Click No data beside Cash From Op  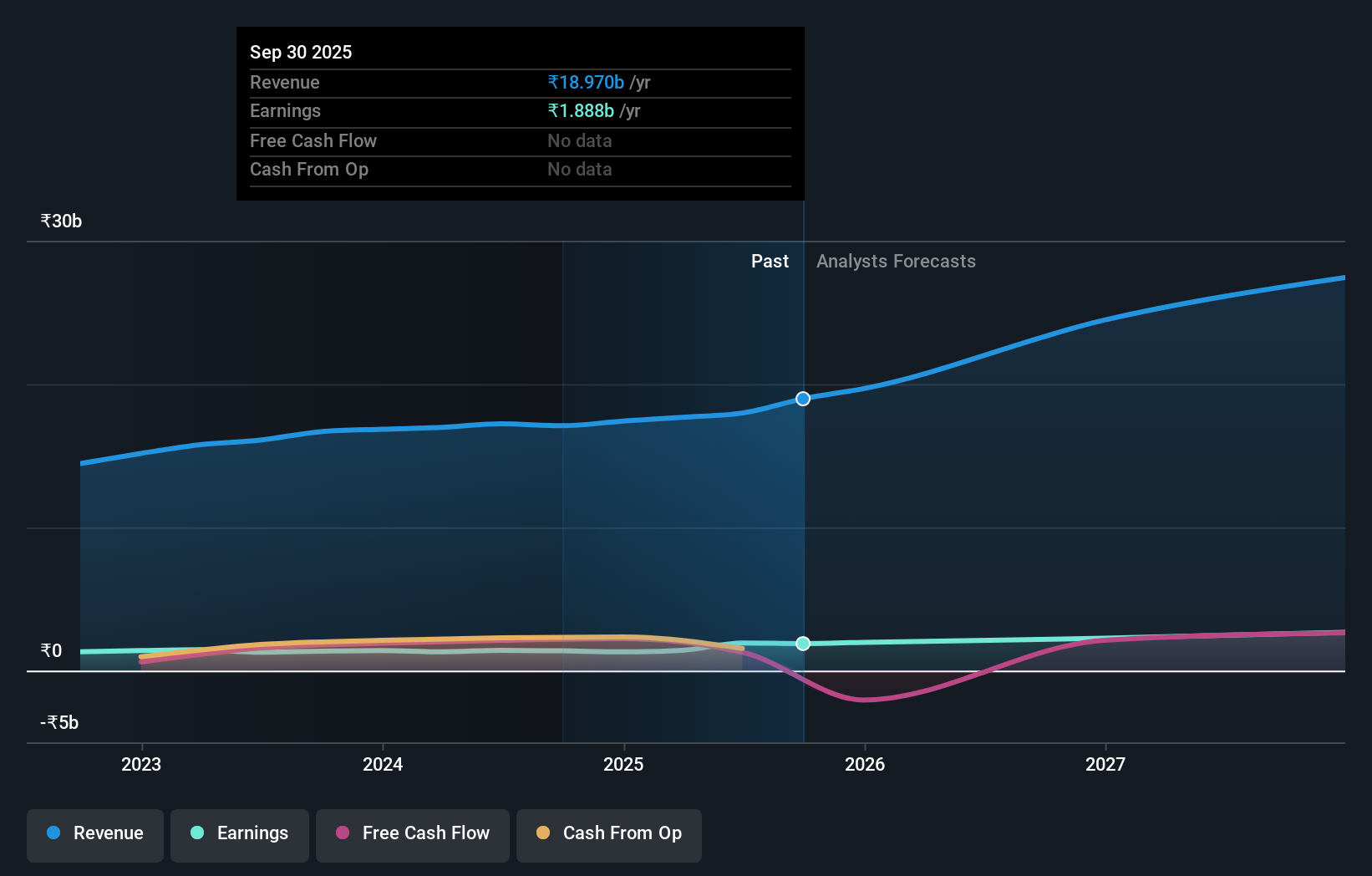click(x=580, y=170)
